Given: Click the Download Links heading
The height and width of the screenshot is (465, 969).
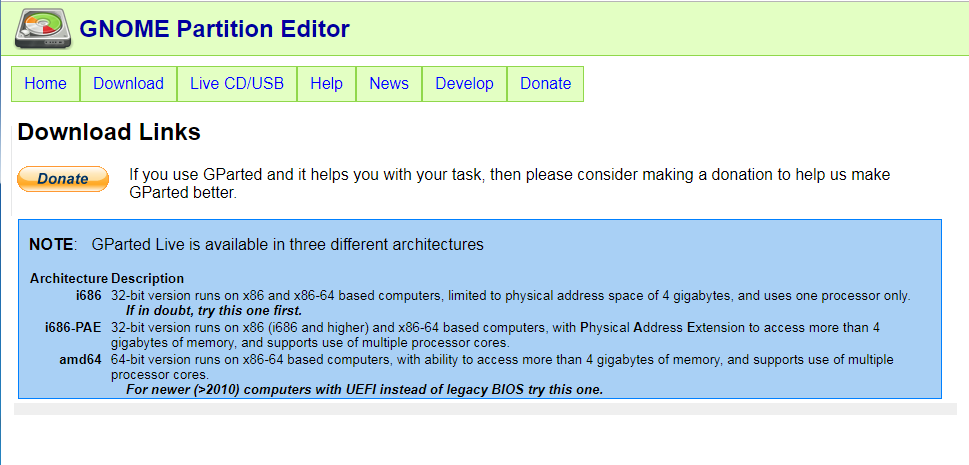Looking at the screenshot, I should [x=109, y=132].
